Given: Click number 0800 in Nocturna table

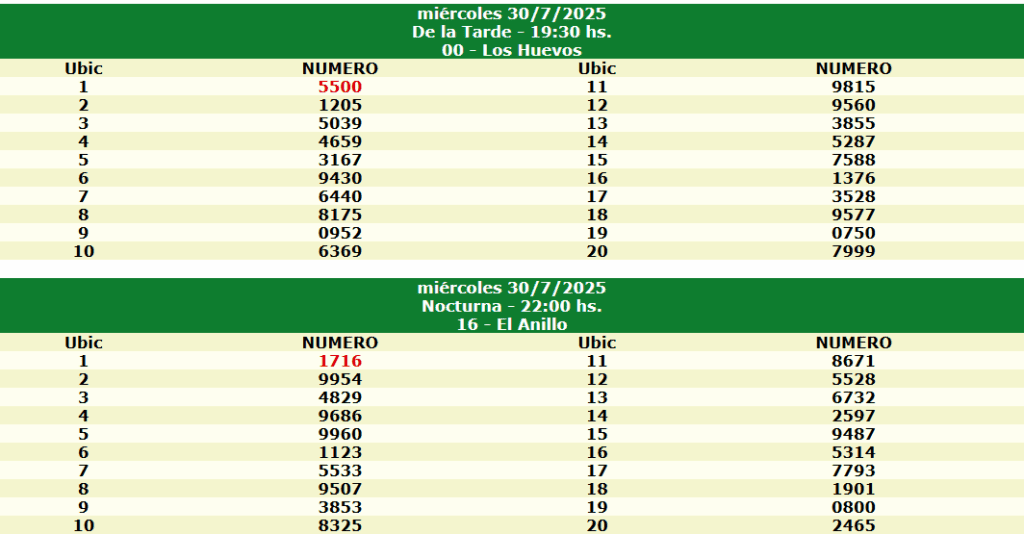Looking at the screenshot, I should tap(854, 507).
